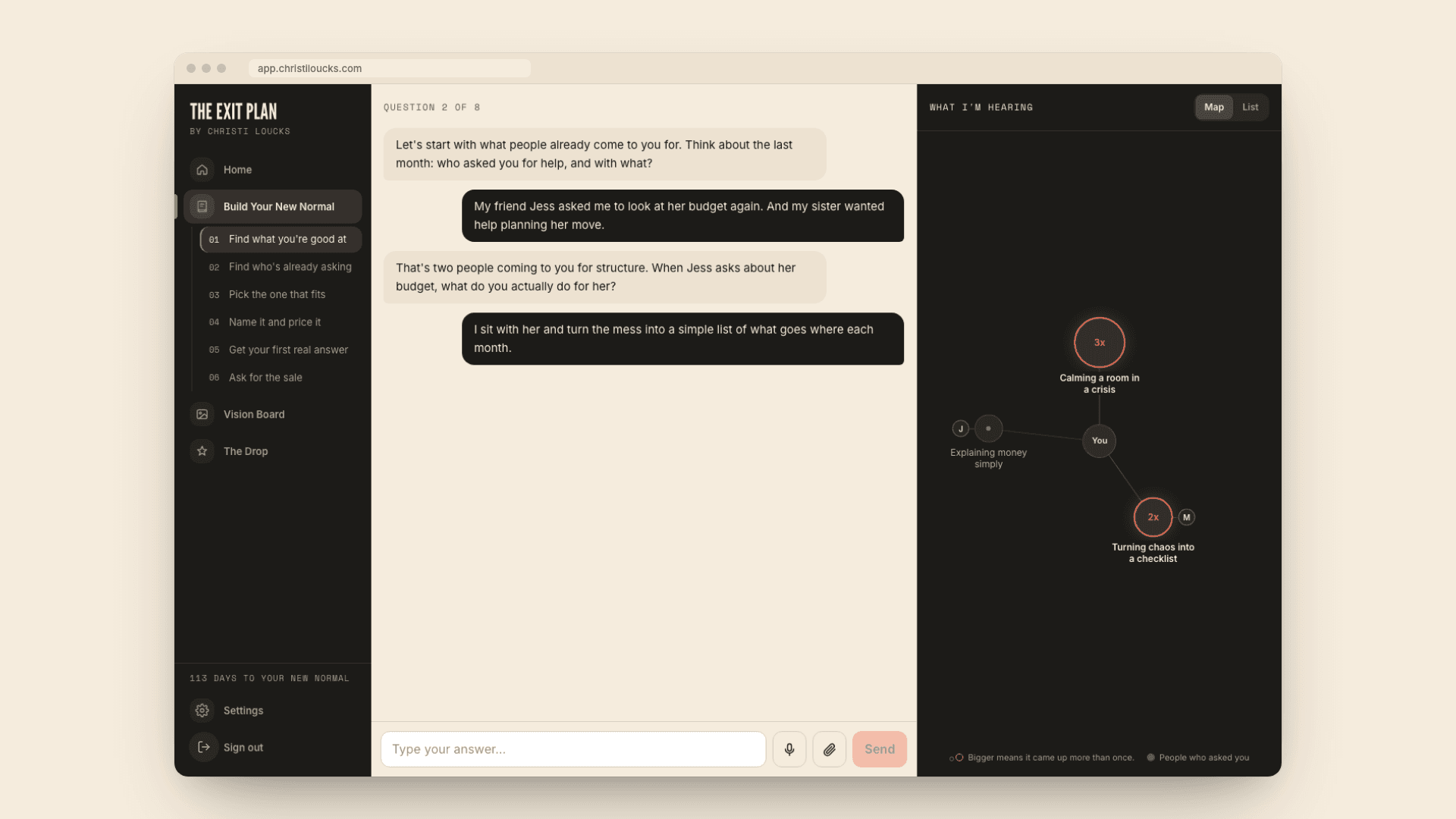The height and width of the screenshot is (819, 1456).
Task: Go to step 04 Name it and price it
Action: tap(281, 322)
